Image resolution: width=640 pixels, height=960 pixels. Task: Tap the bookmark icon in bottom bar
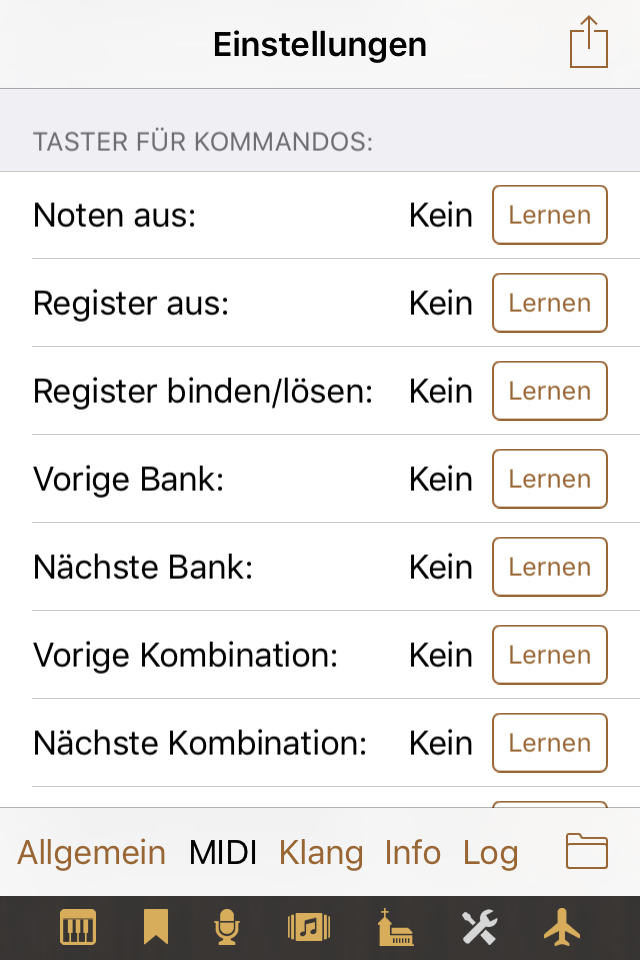tap(155, 928)
